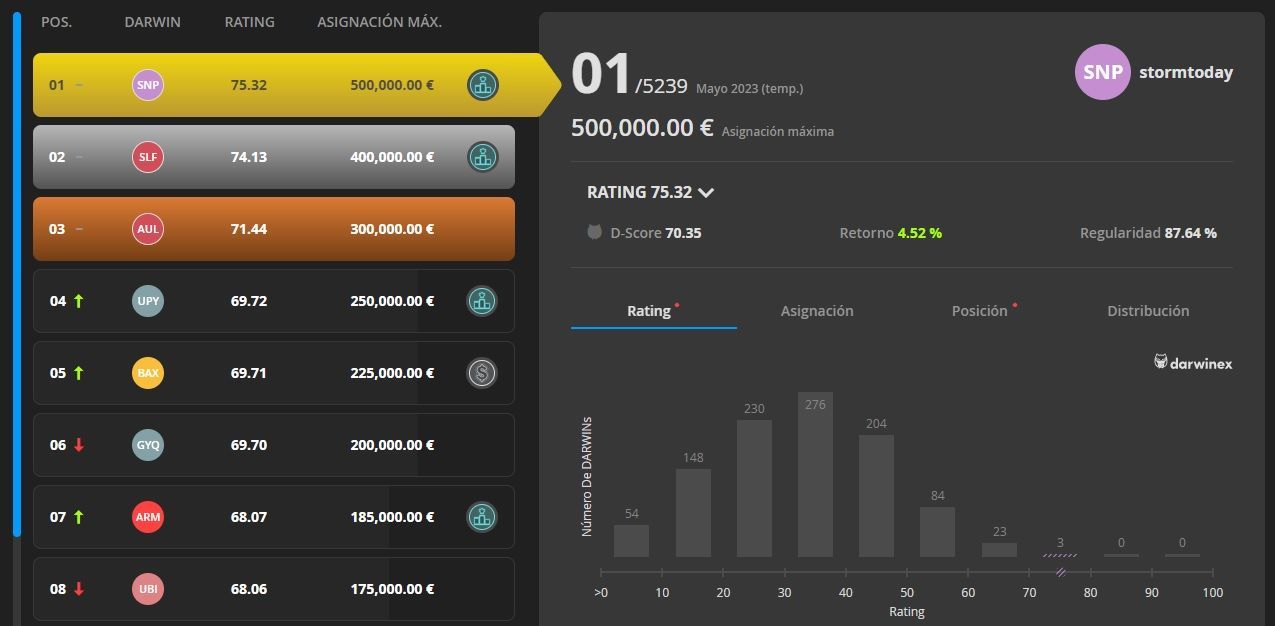Click podium badge icon in row 02

483,157
